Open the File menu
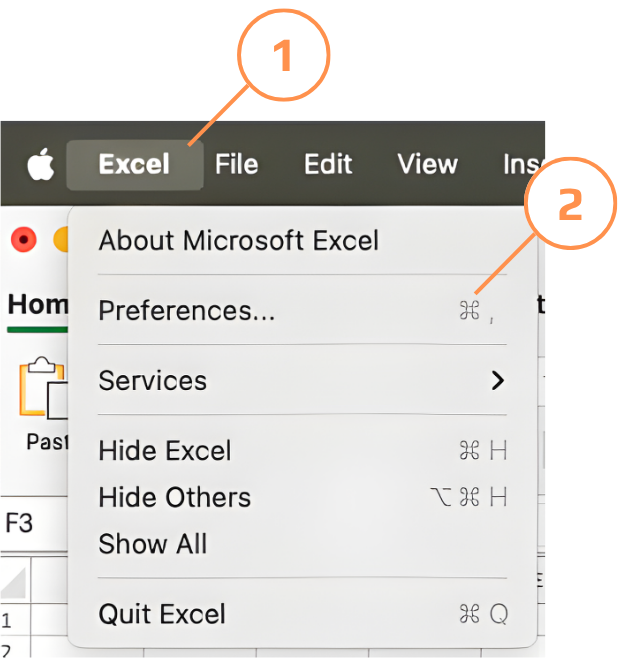This screenshot has height=662, width=627. click(236, 165)
